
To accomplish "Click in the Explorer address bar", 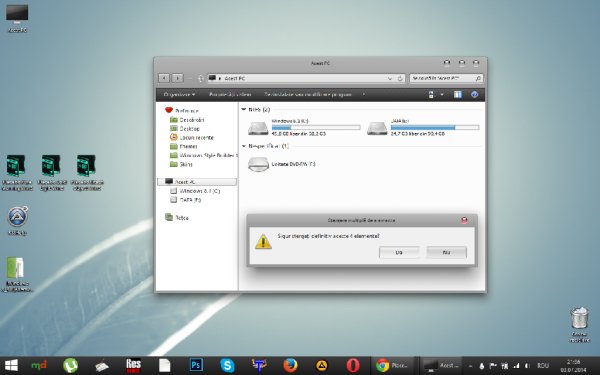I will click(306, 78).
